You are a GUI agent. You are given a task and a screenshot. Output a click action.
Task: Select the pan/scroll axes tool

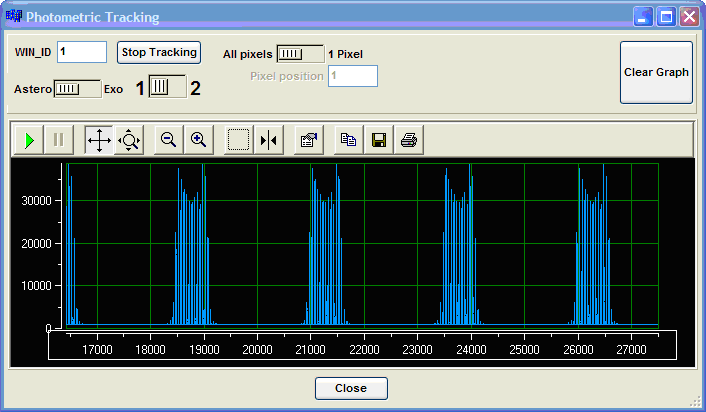[99, 141]
